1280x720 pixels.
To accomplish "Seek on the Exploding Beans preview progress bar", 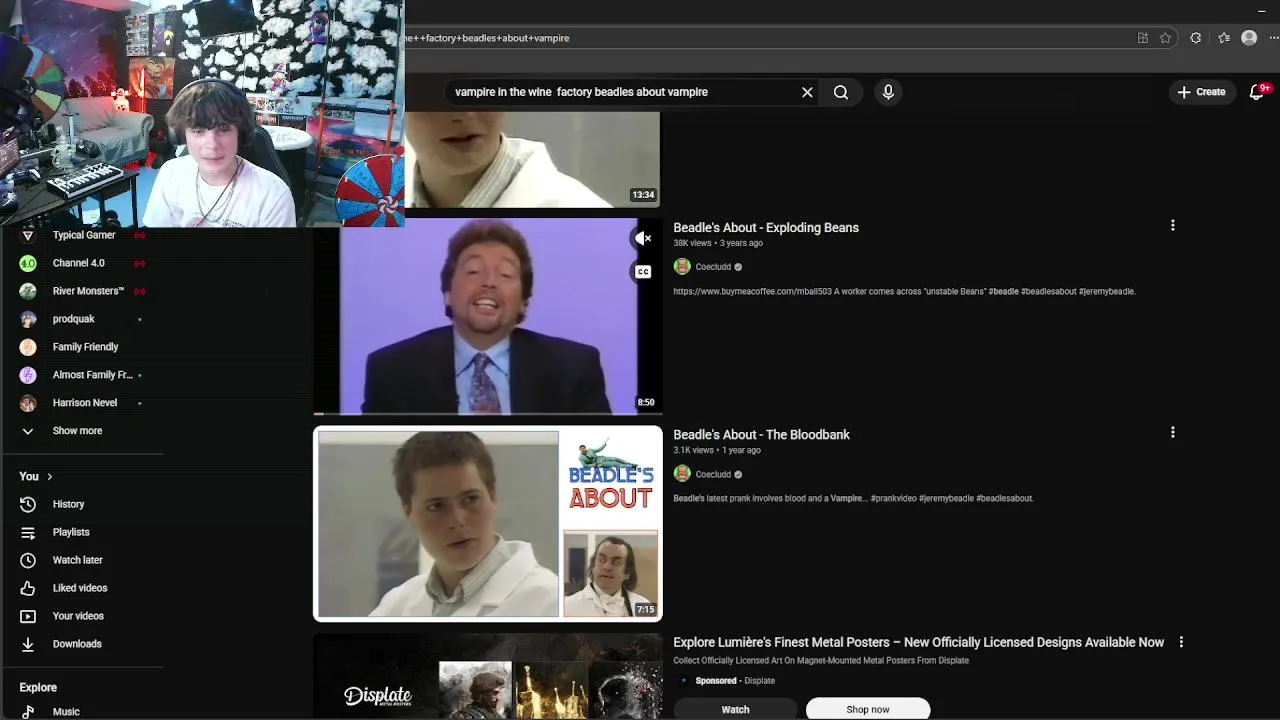I will click(x=488, y=412).
